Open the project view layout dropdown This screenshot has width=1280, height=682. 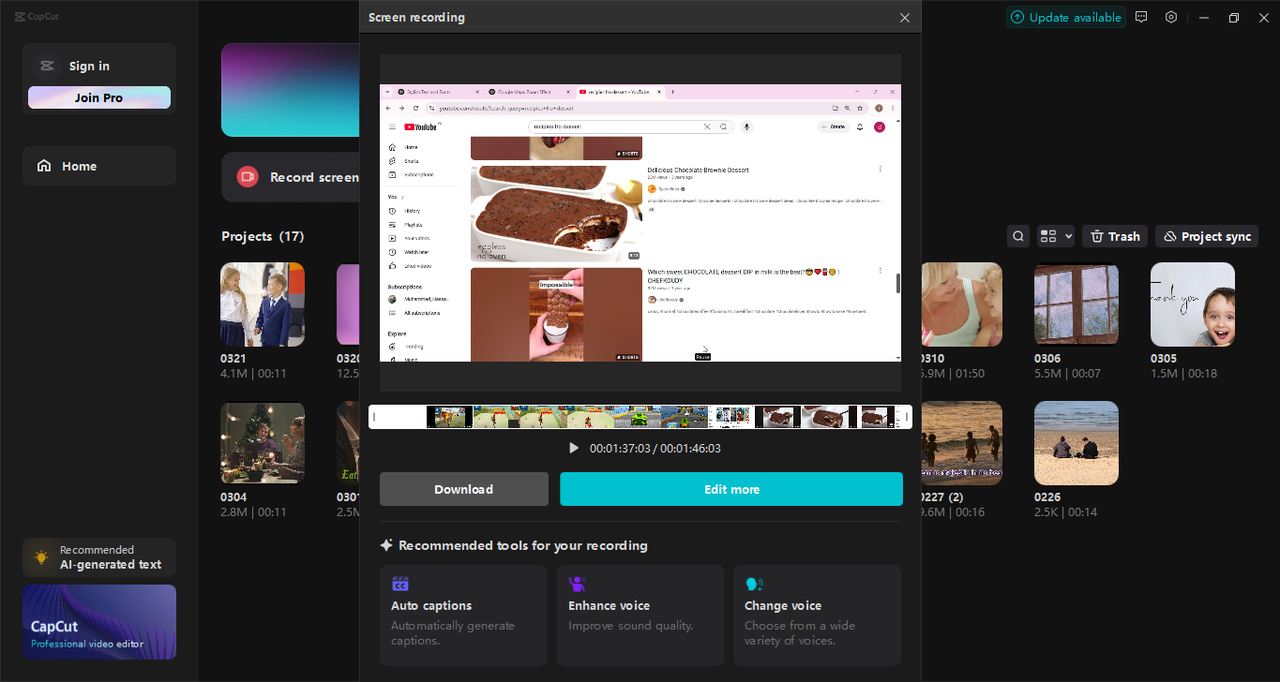tap(1054, 236)
